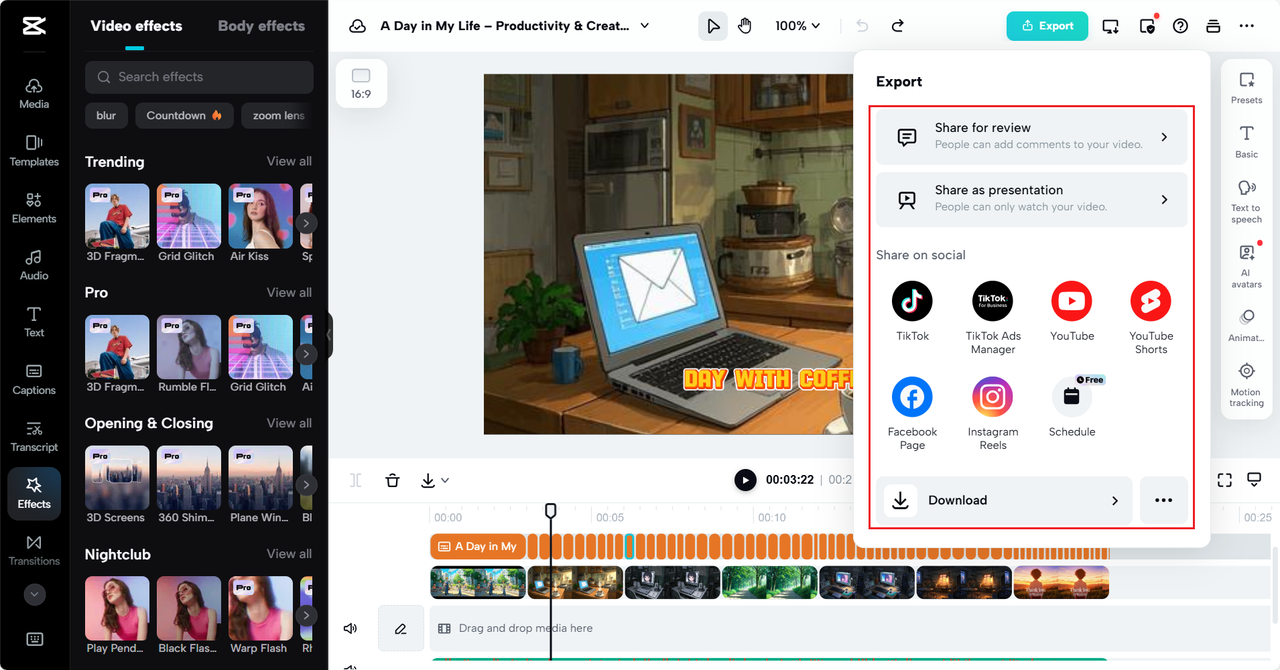Show more Trending effects arrow
Screen dimensions: 1280x670
pos(306,223)
